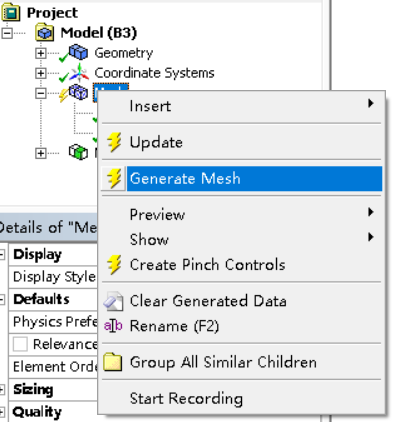Image resolution: width=399 pixels, height=422 pixels.
Task: Click the folder icon for Group All Similar Children
Action: pos(113,362)
